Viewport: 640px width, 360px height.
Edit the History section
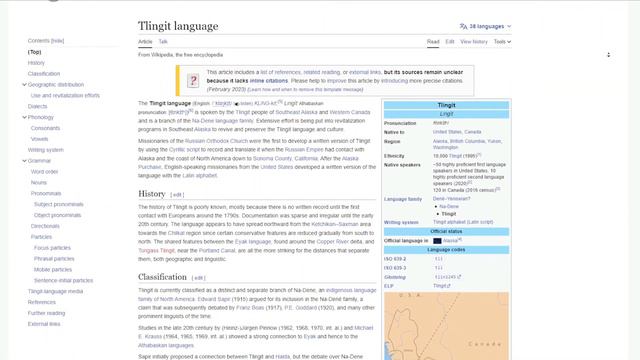[x=177, y=195]
